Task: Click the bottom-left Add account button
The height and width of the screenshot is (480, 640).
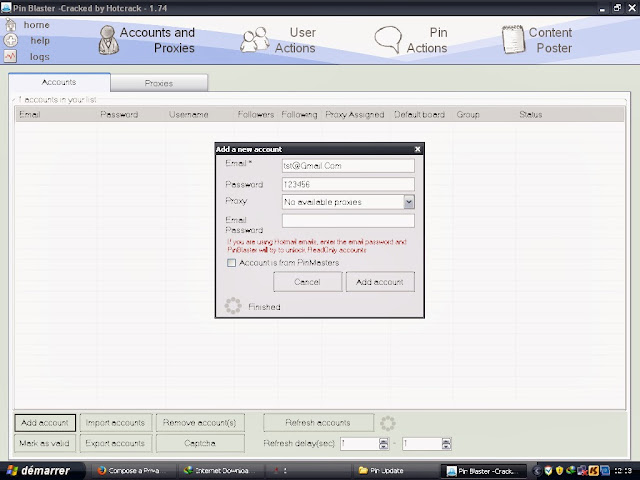Action: point(45,423)
